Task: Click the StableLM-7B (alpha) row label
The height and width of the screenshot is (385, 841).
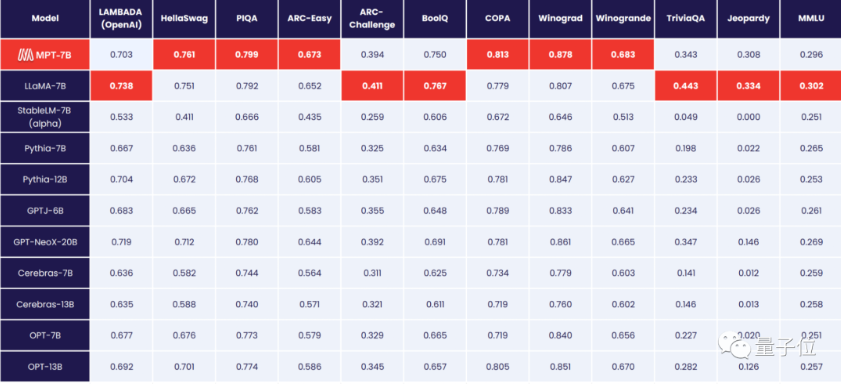Action: 45,116
